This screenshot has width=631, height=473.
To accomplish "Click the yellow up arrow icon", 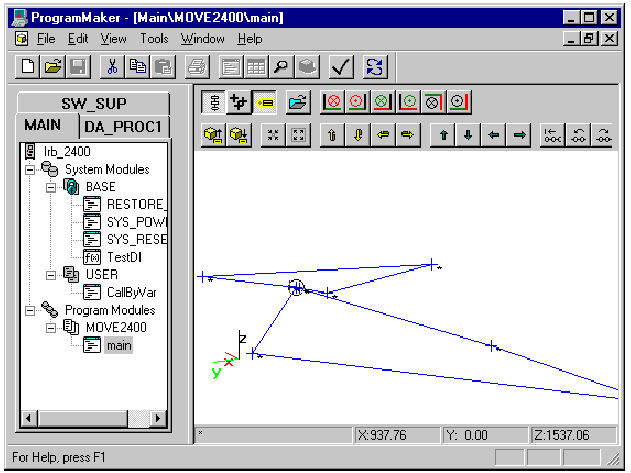I will click(x=332, y=135).
